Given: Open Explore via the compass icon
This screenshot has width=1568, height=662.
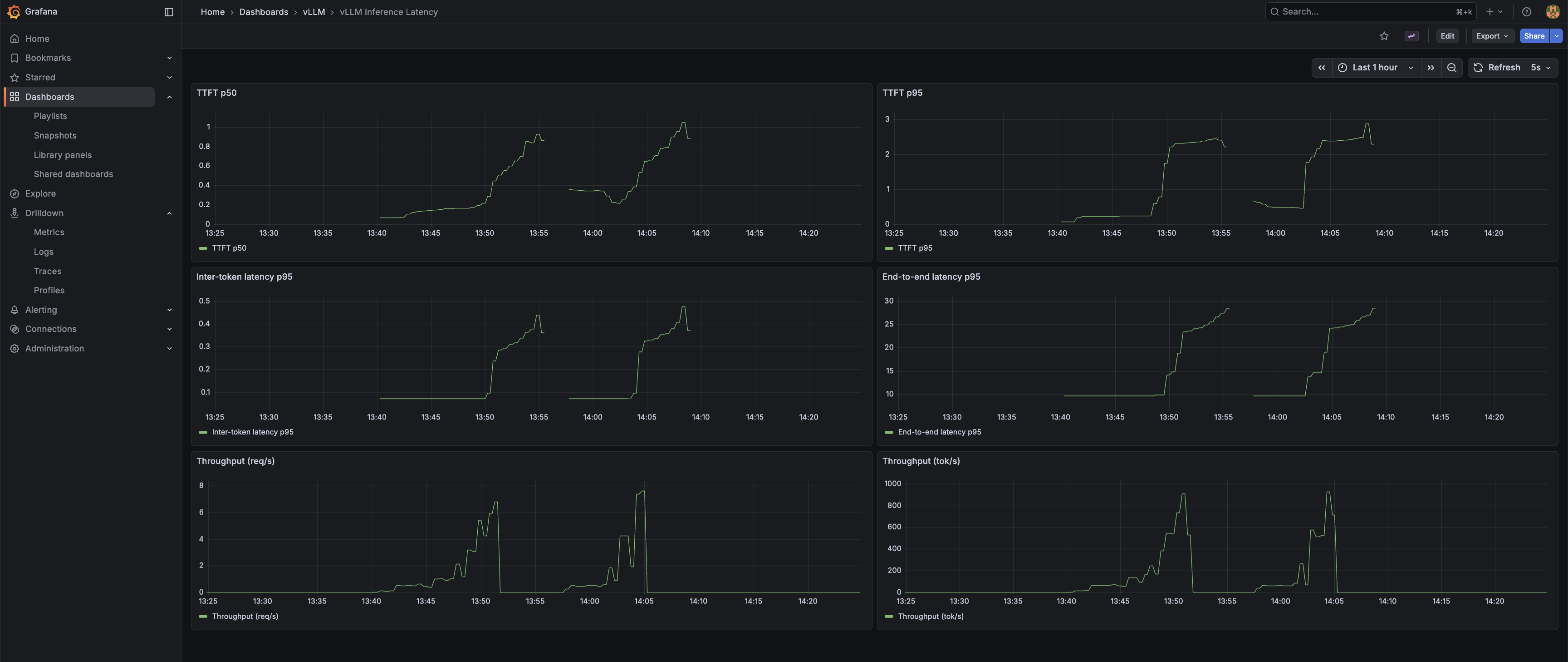Looking at the screenshot, I should (14, 193).
